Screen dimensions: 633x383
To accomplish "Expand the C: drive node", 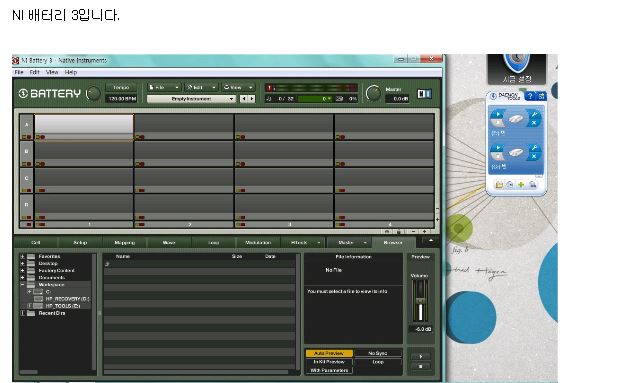I will pos(29,291).
